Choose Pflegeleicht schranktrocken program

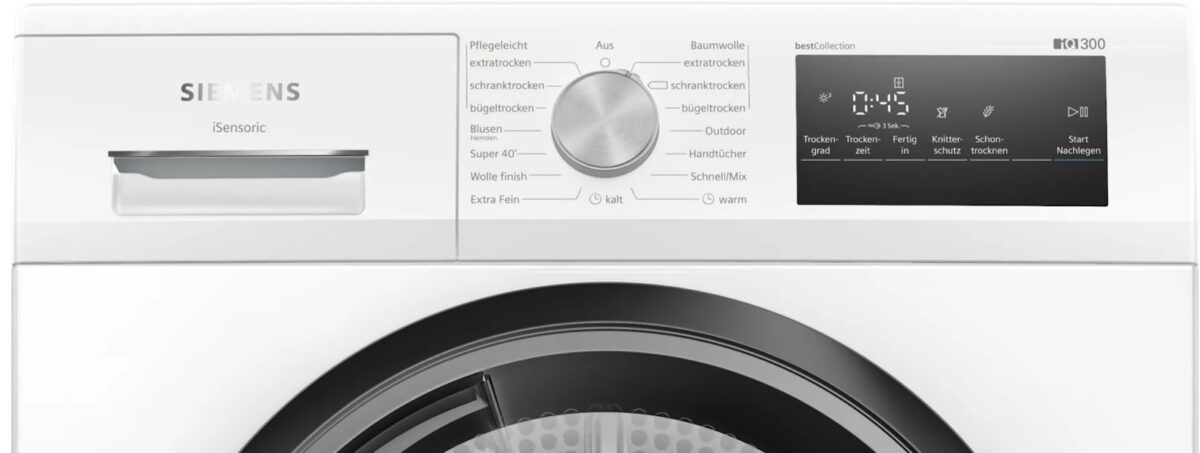pos(507,85)
